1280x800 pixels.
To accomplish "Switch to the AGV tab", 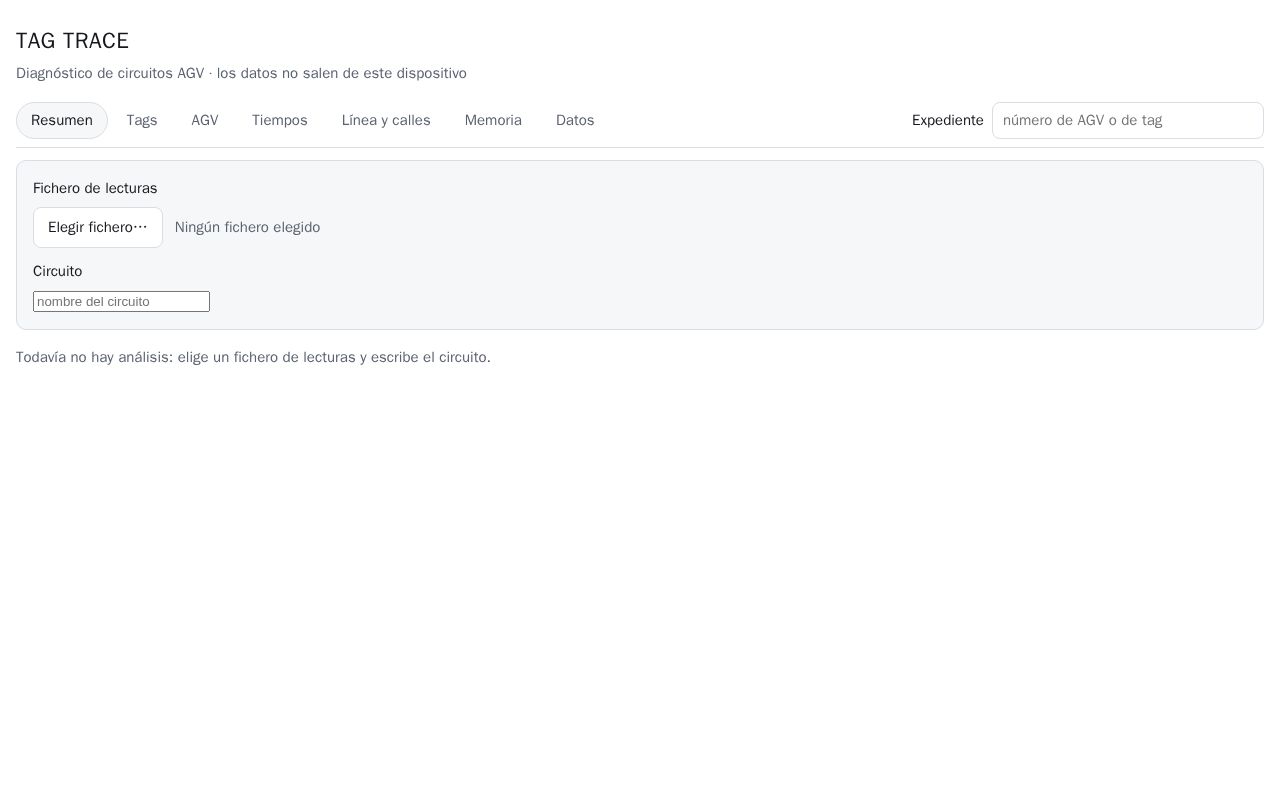I will (205, 120).
